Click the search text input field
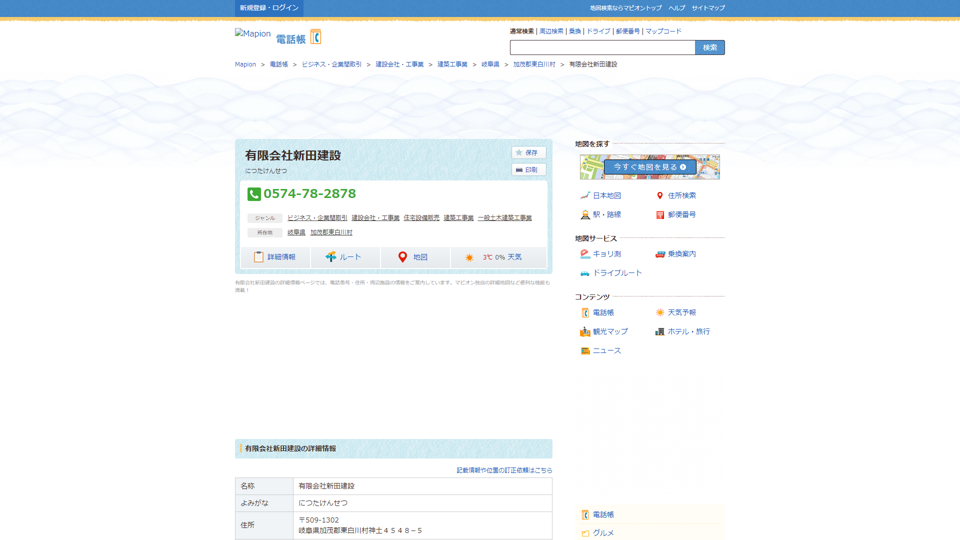The width and height of the screenshot is (960, 540). 602,48
